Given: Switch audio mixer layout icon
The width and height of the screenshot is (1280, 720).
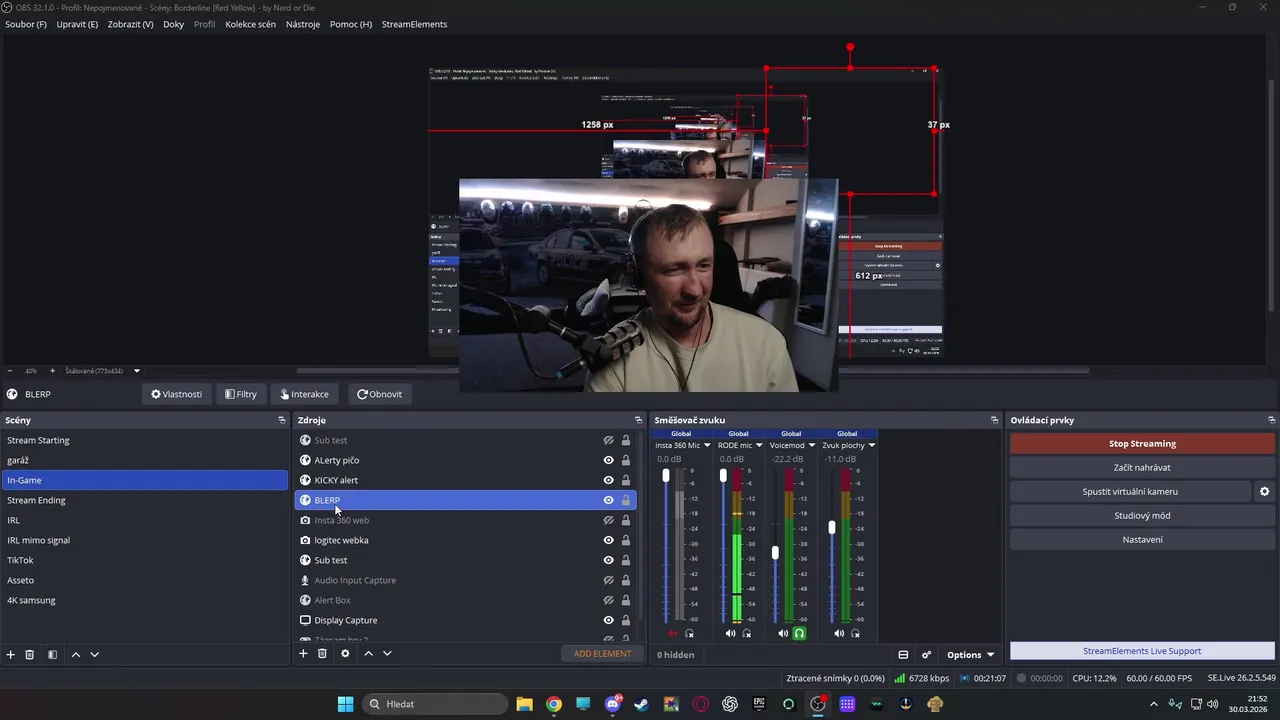Looking at the screenshot, I should (903, 655).
